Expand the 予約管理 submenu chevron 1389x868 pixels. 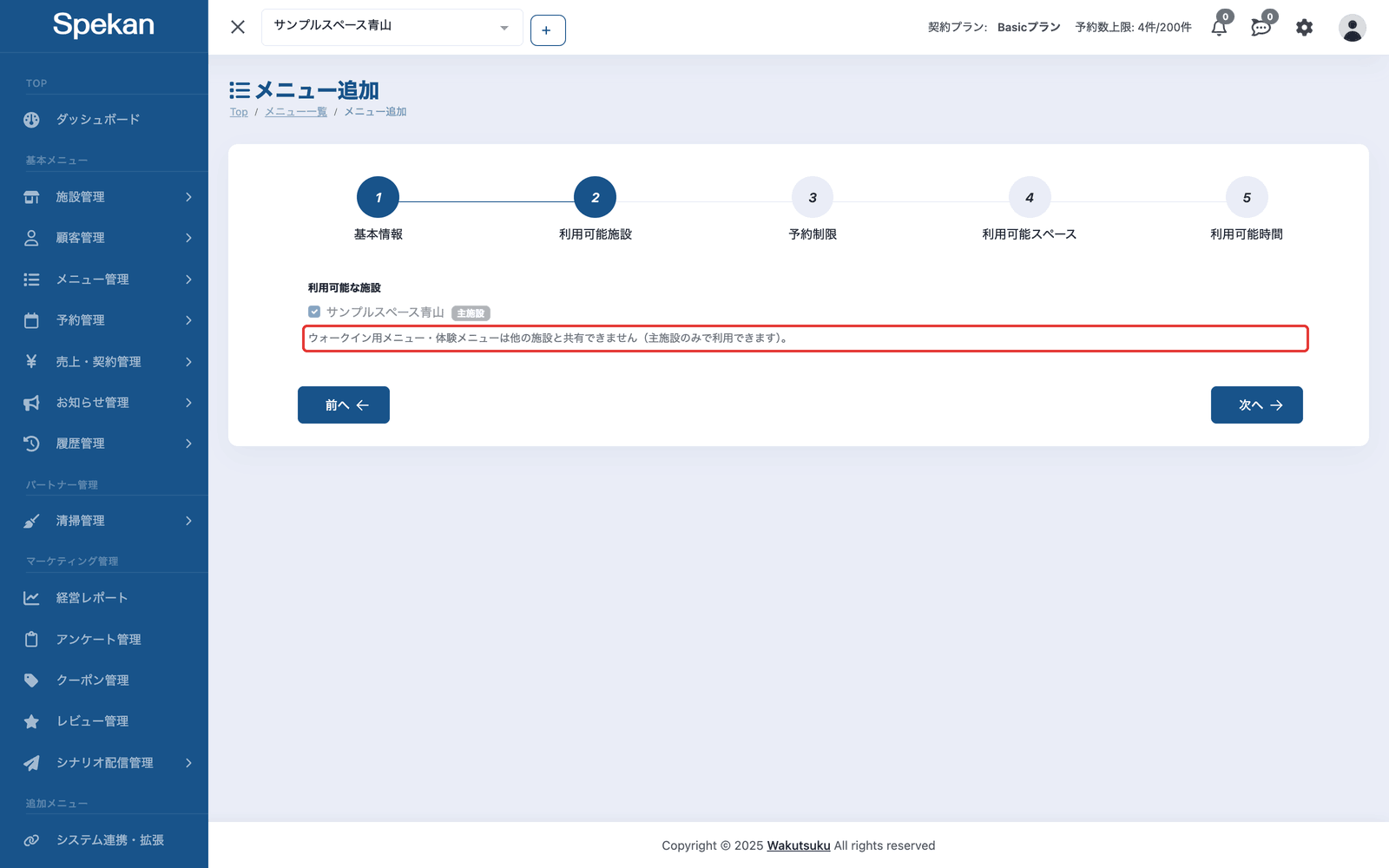[188, 320]
